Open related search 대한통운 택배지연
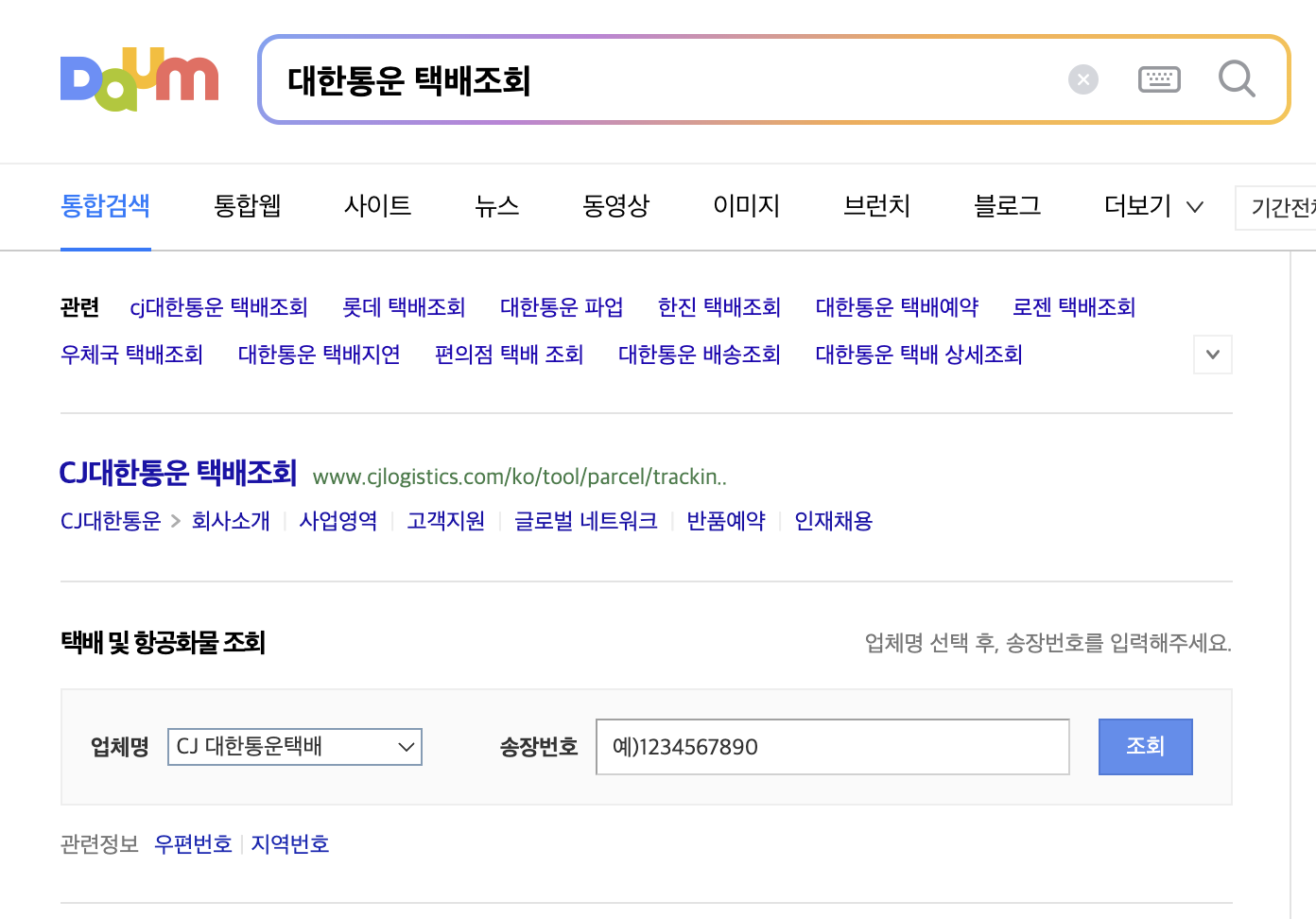The image size is (1316, 919). [320, 355]
